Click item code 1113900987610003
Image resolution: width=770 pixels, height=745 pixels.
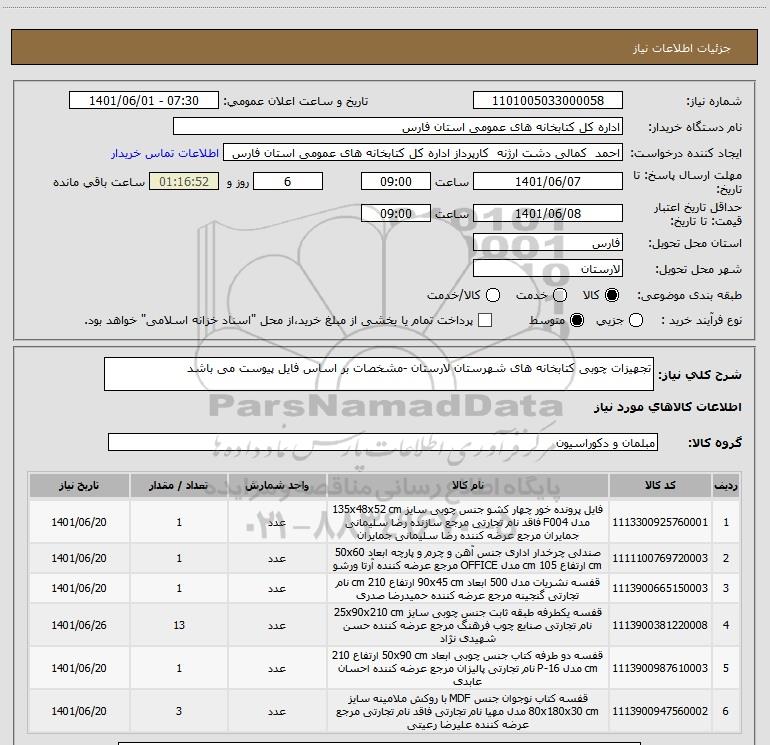point(660,668)
